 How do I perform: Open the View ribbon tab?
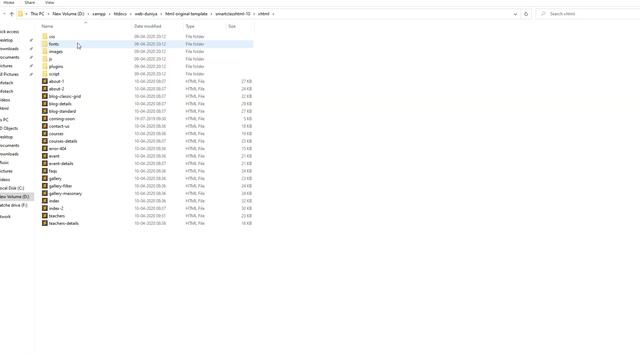[49, 2]
